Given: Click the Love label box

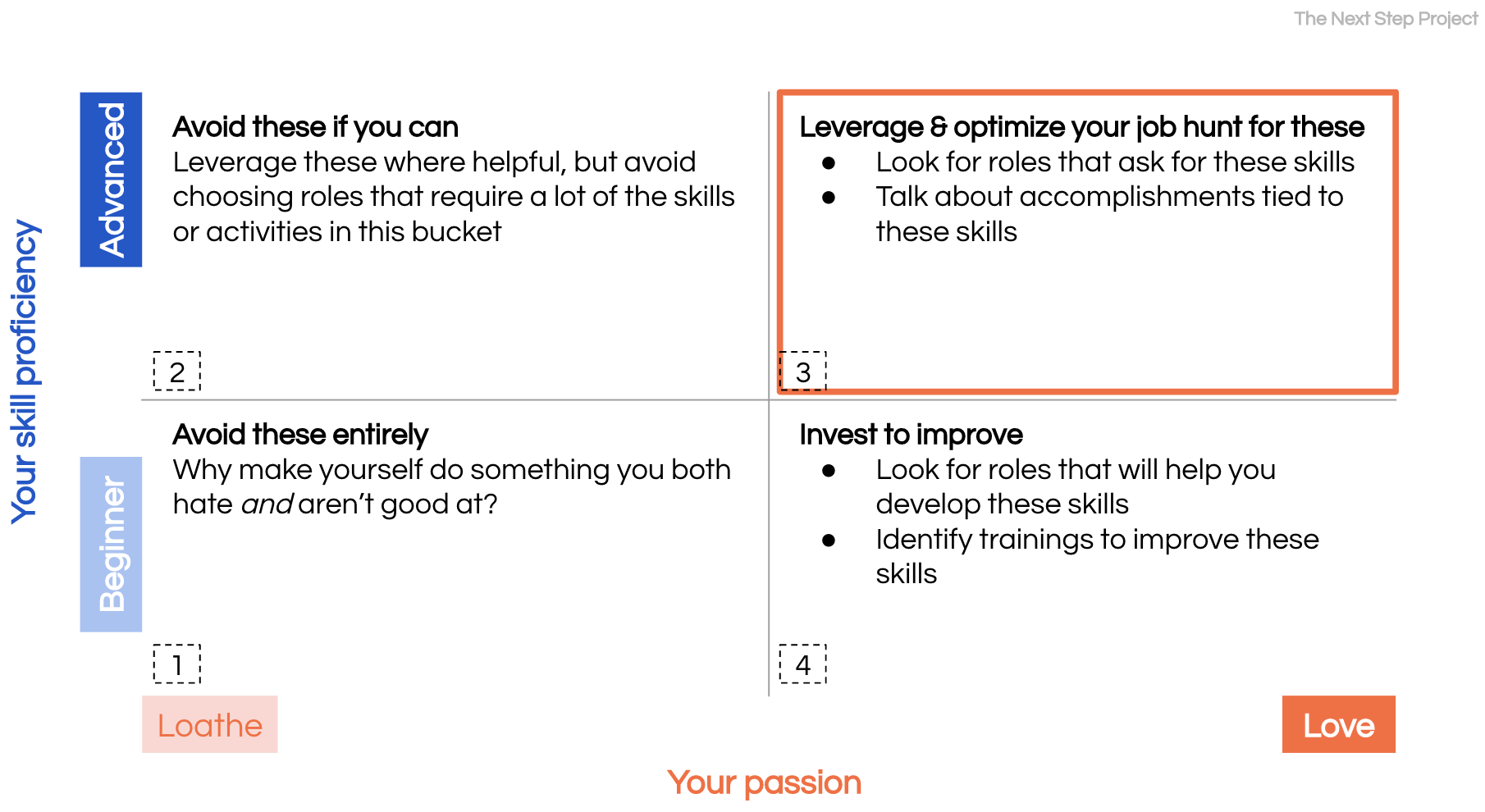Looking at the screenshot, I should pos(1338,724).
